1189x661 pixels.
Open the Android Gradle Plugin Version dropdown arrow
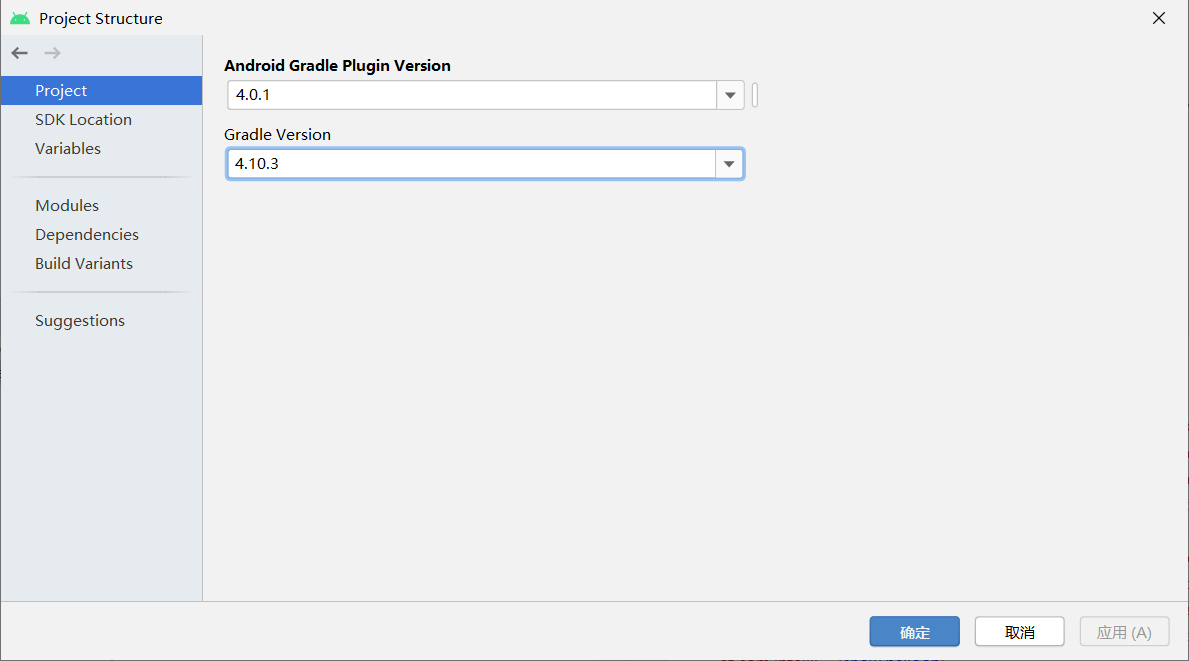point(729,95)
